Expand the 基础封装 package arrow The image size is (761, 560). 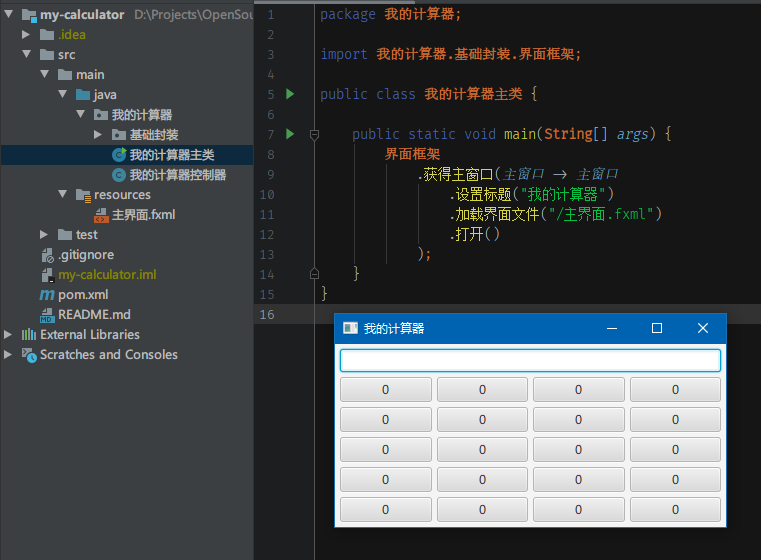point(98,134)
